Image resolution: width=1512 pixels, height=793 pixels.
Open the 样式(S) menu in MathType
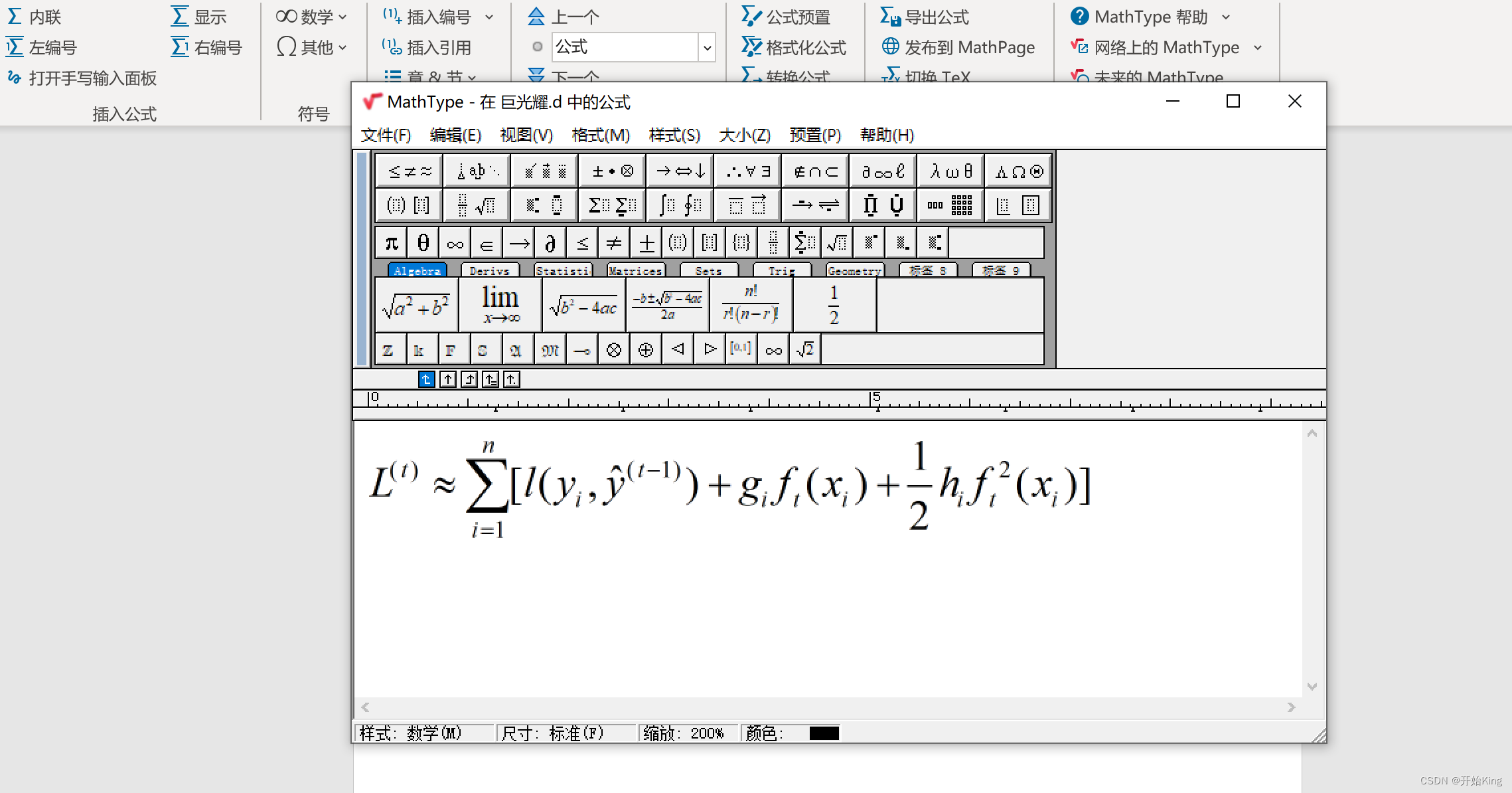(x=674, y=135)
